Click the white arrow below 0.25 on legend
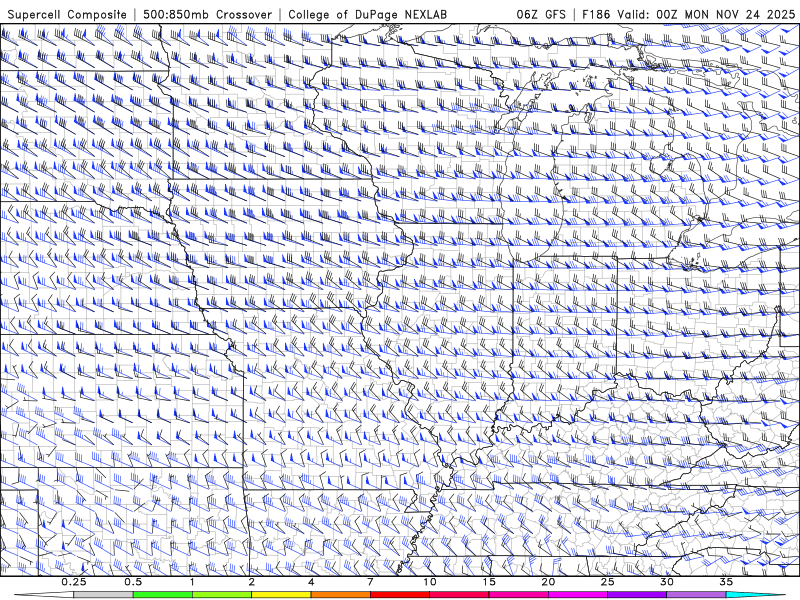The width and height of the screenshot is (800, 600). (x=44, y=595)
